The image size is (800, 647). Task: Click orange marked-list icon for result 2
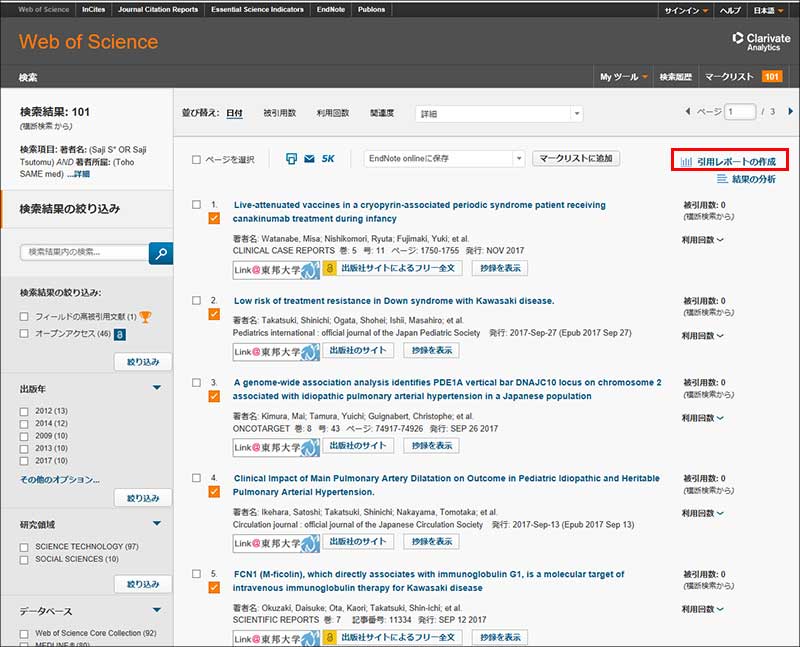click(214, 314)
